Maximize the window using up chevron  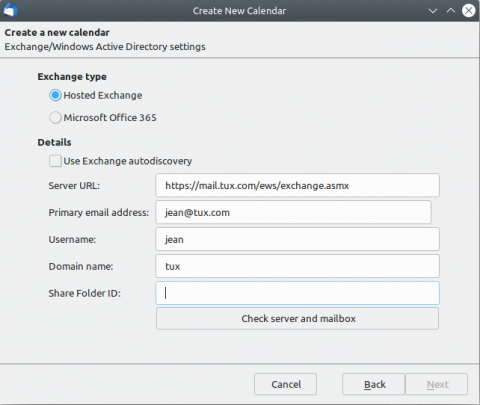pos(451,10)
